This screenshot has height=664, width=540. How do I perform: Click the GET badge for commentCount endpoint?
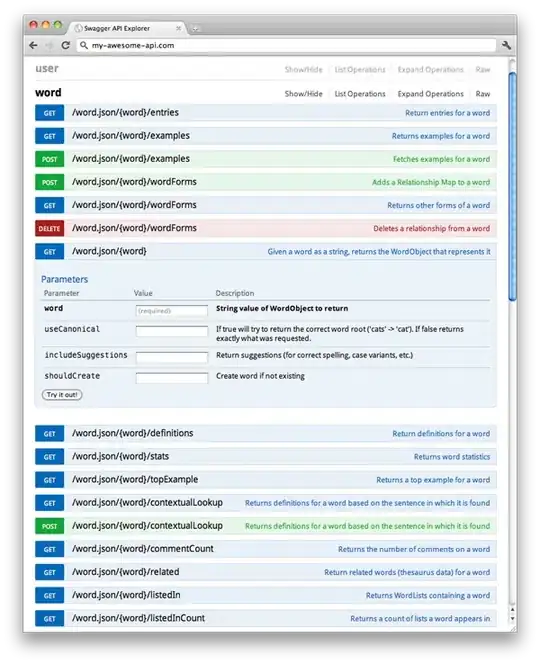coord(50,549)
